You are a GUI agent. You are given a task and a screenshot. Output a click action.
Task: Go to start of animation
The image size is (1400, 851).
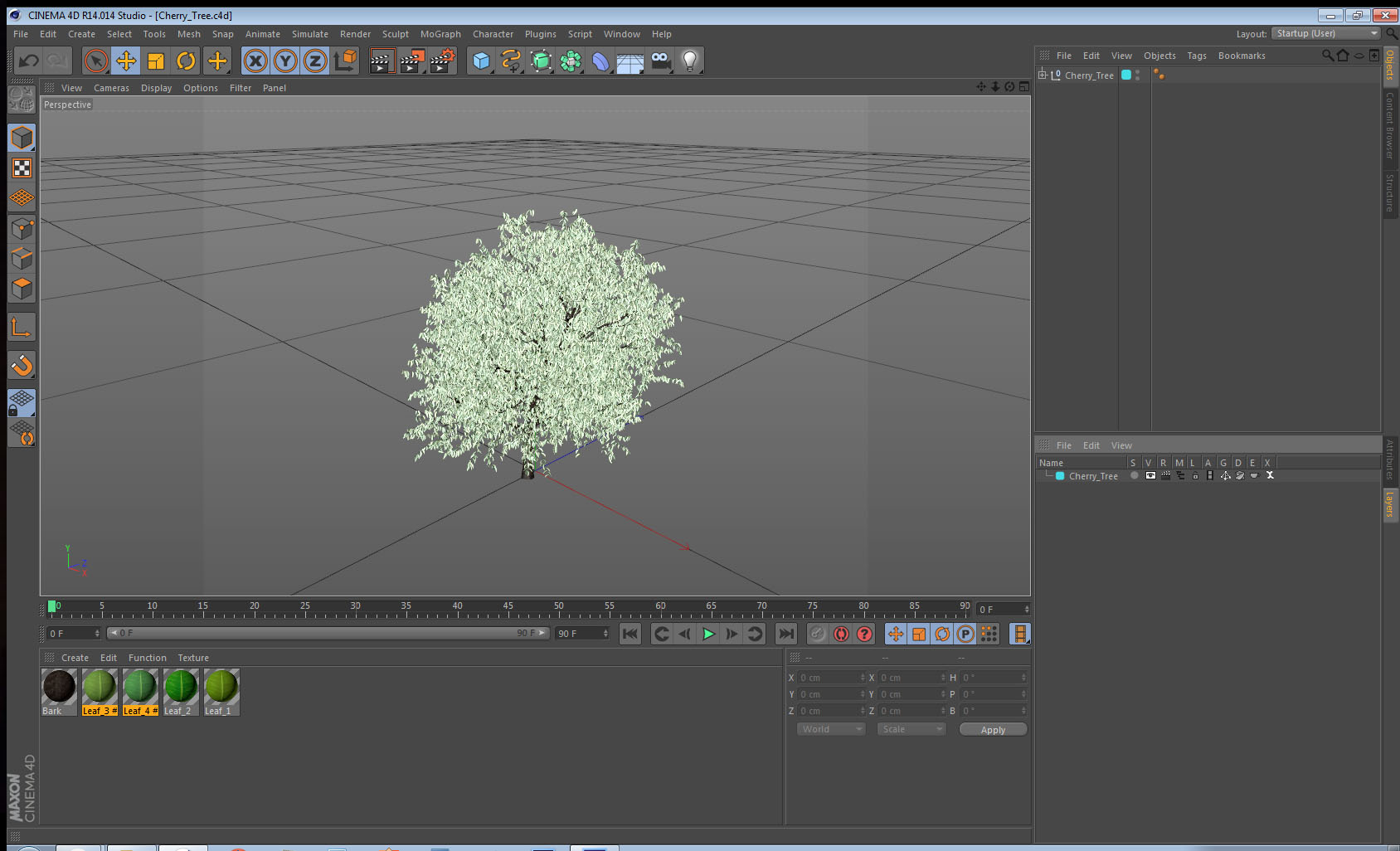pos(630,634)
